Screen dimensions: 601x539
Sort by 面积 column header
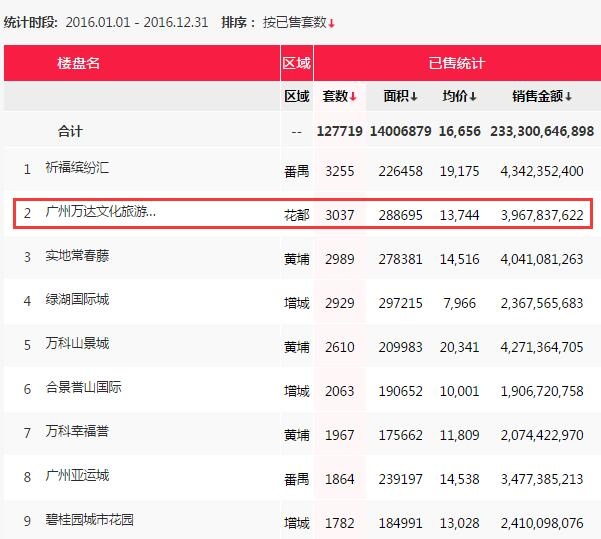coord(400,96)
